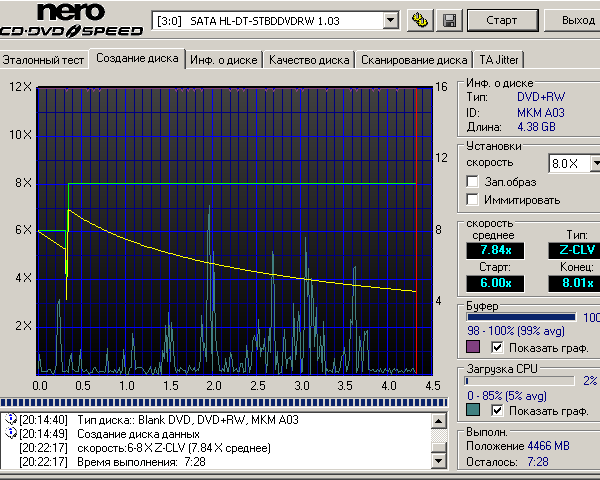Click the purple buffer graph color swatch
The width and height of the screenshot is (600, 480).
tap(473, 347)
